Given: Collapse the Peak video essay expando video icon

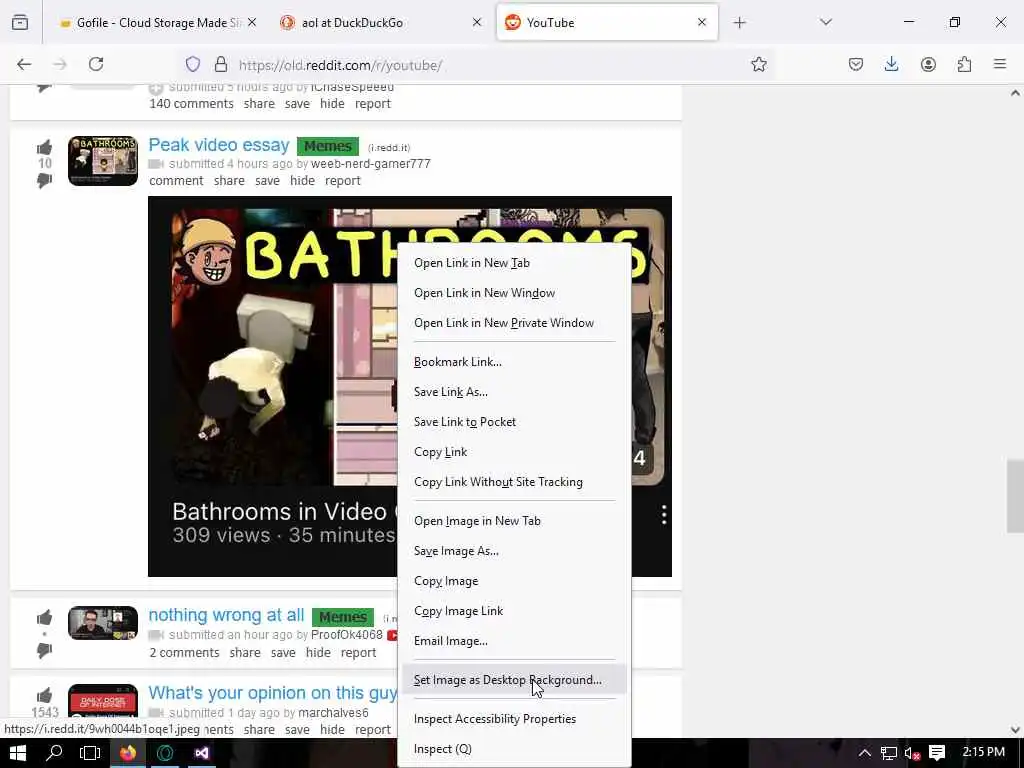Looking at the screenshot, I should (x=156, y=164).
